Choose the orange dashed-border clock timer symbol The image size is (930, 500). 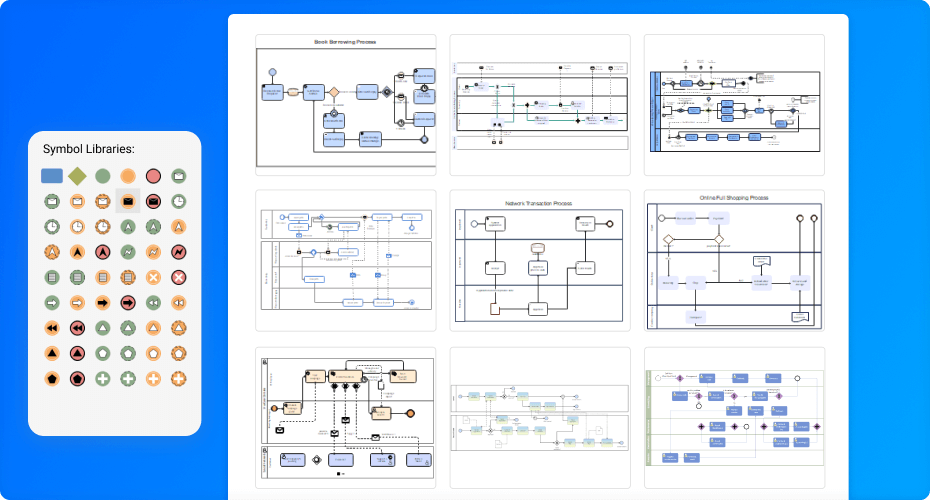pyautogui.click(x=103, y=227)
